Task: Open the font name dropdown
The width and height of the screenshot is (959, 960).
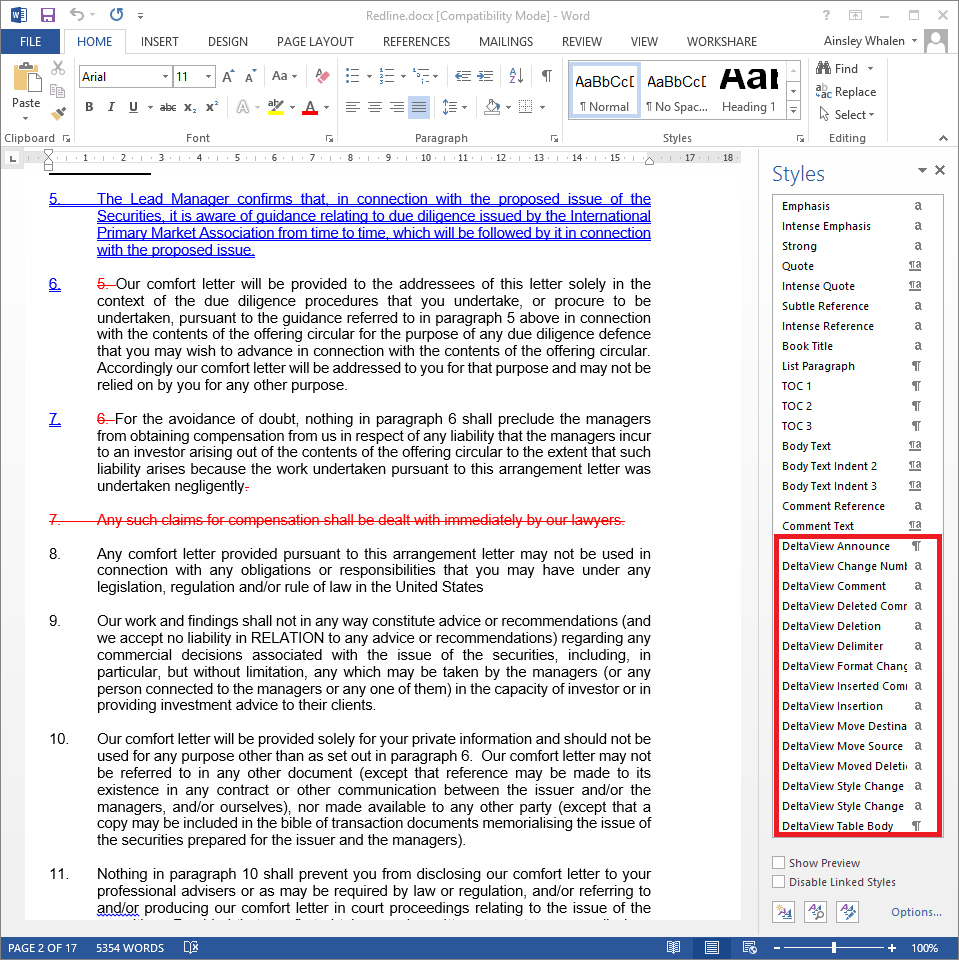Action: [165, 77]
